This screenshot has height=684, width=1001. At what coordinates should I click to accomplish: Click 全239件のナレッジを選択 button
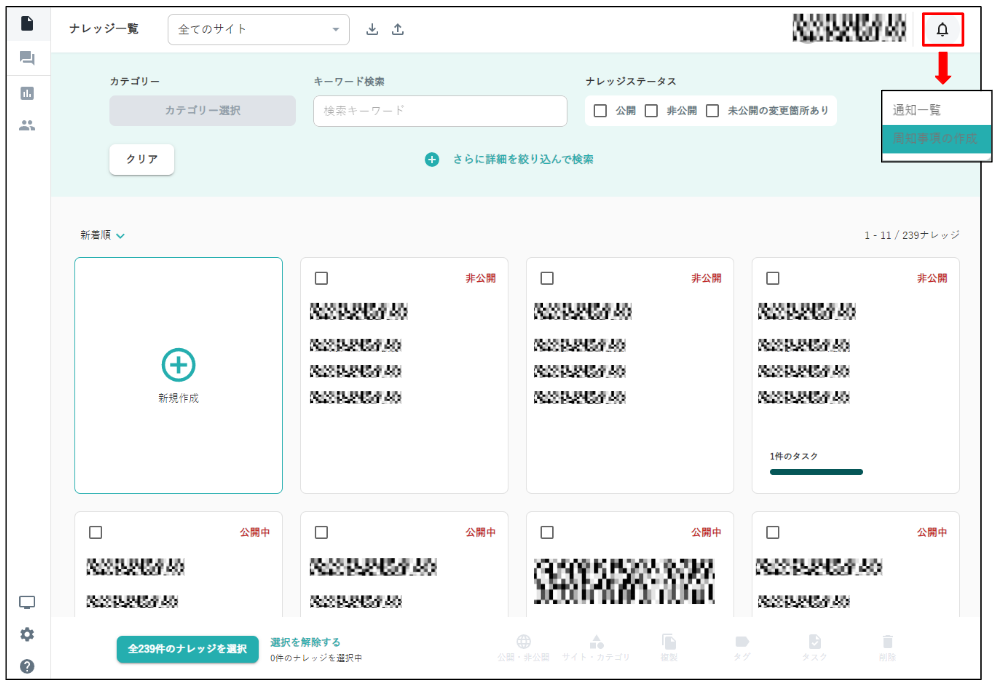(x=187, y=649)
